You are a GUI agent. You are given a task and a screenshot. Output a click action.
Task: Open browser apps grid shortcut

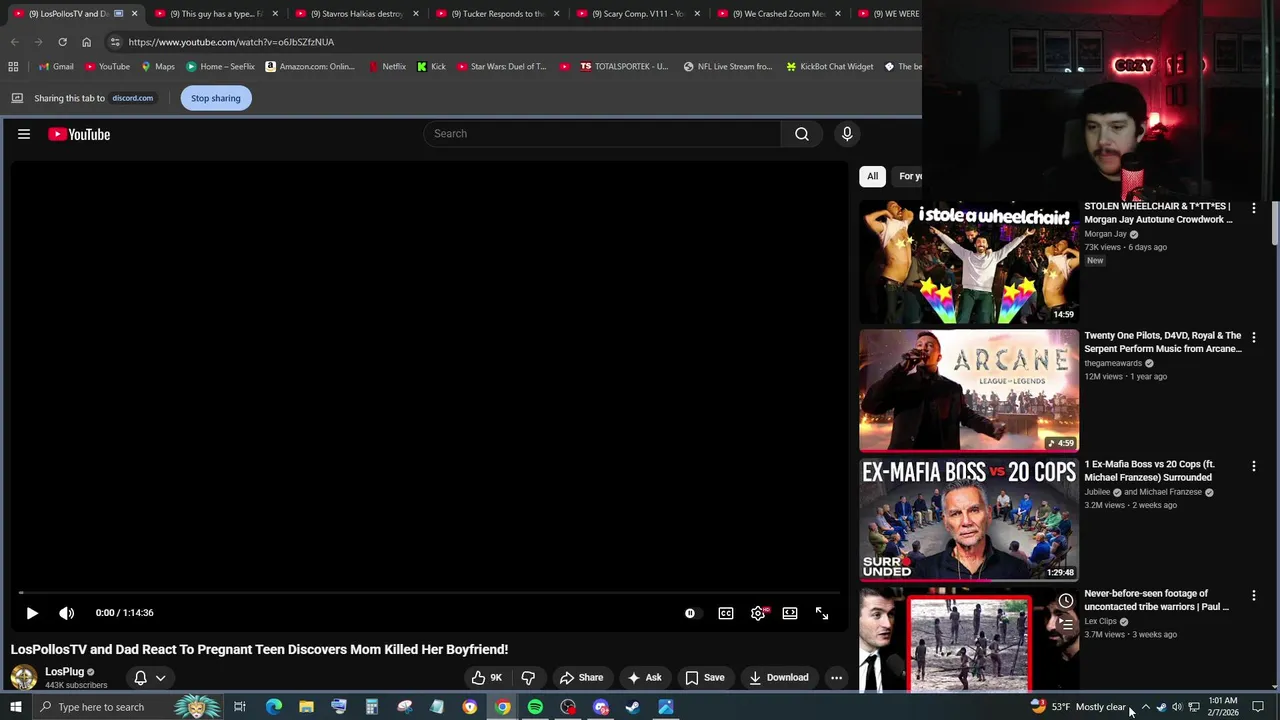[x=13, y=66]
